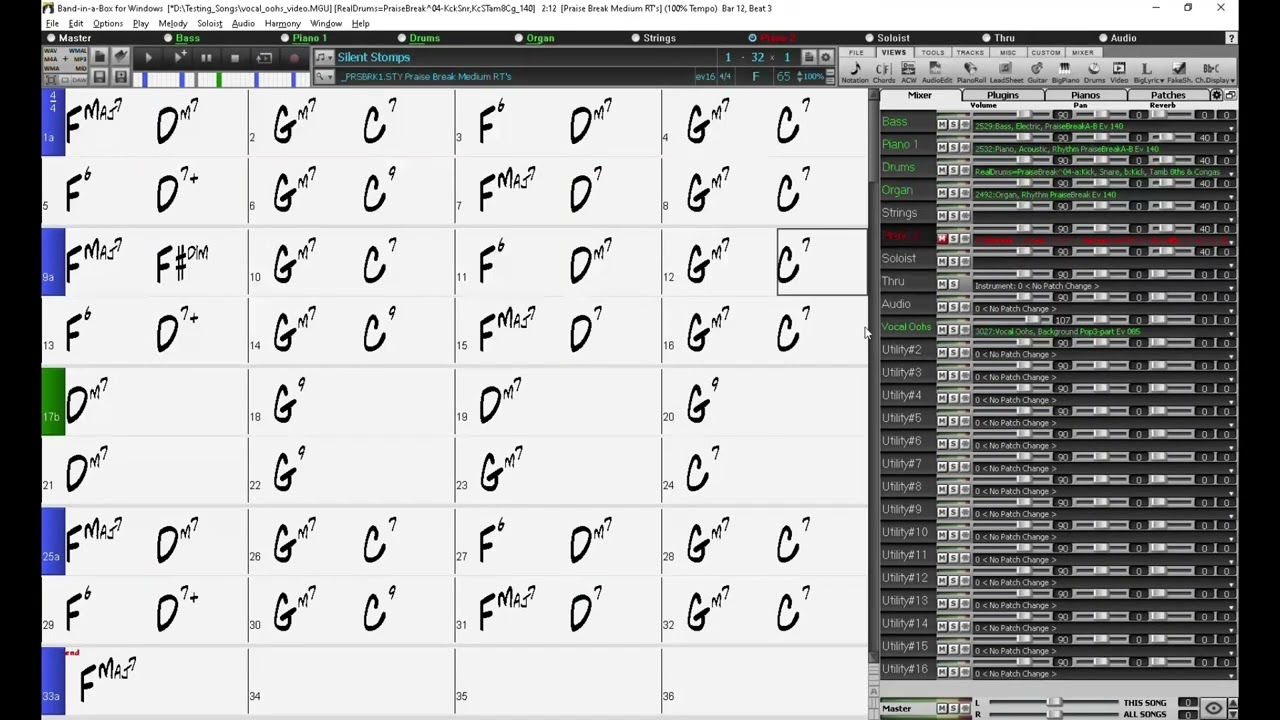This screenshot has width=1280, height=720.
Task: Launch the ACW Audio Chord Wizard
Action: (x=909, y=72)
